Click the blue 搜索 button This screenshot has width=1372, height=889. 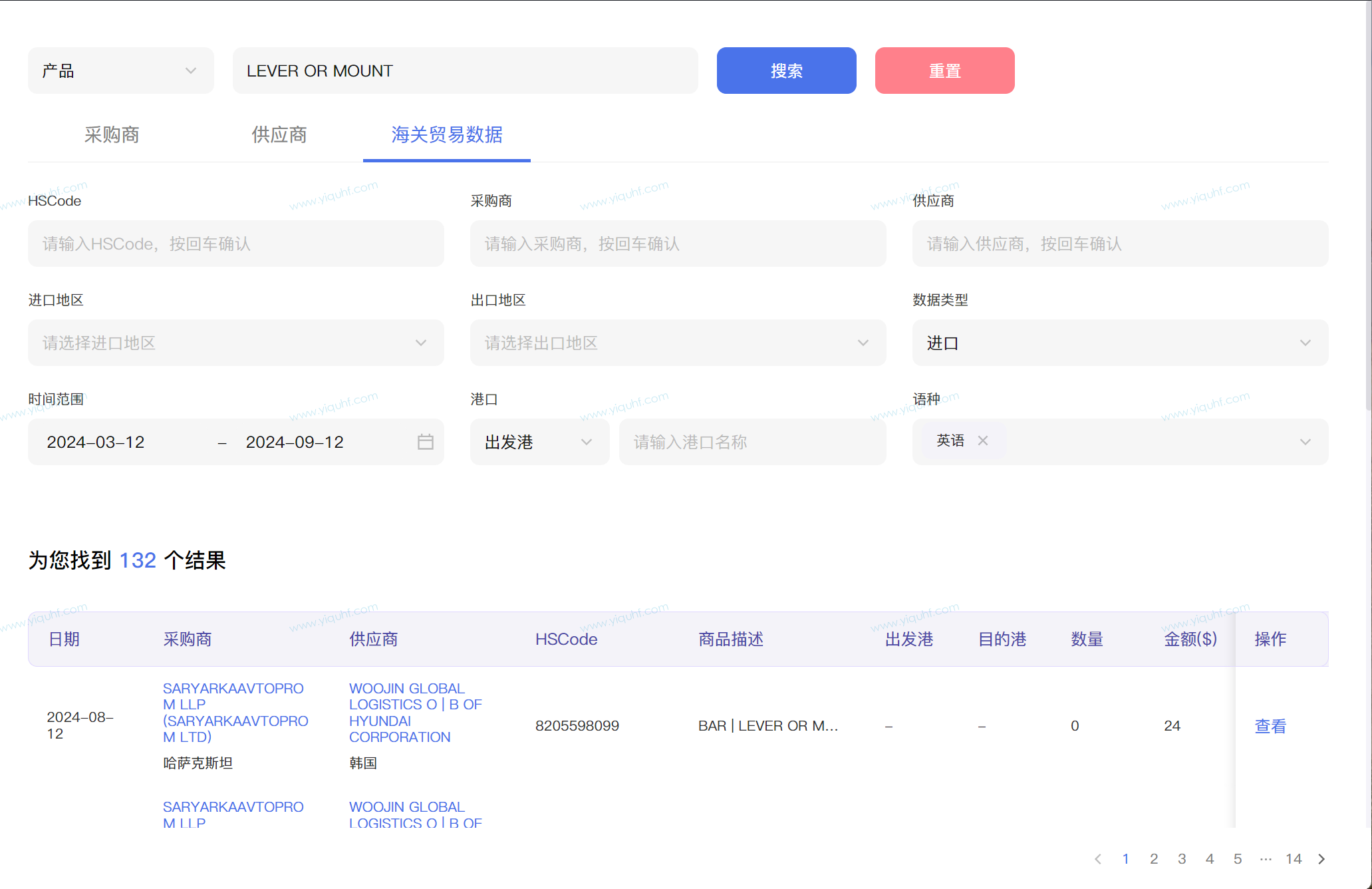pyautogui.click(x=786, y=71)
